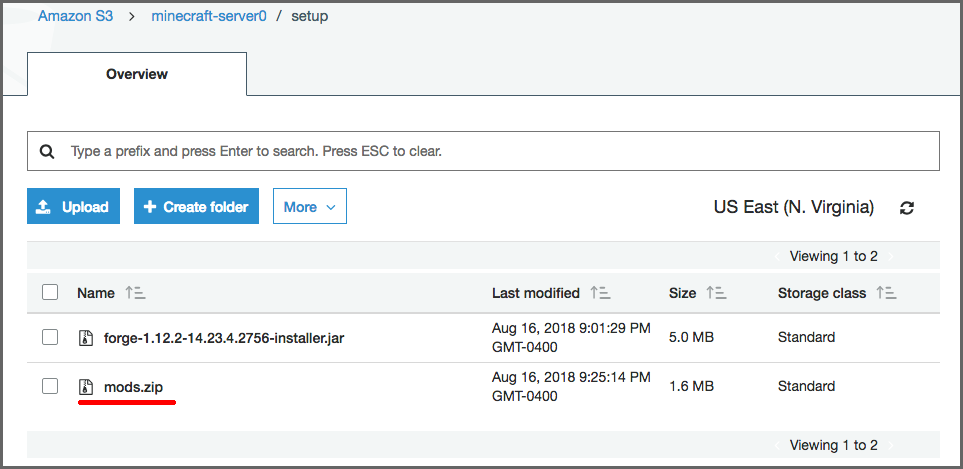Open forge-1.12.2-14.23.4.2756-installer.jar file link
Viewport: 963px width, 469px height.
[x=224, y=338]
